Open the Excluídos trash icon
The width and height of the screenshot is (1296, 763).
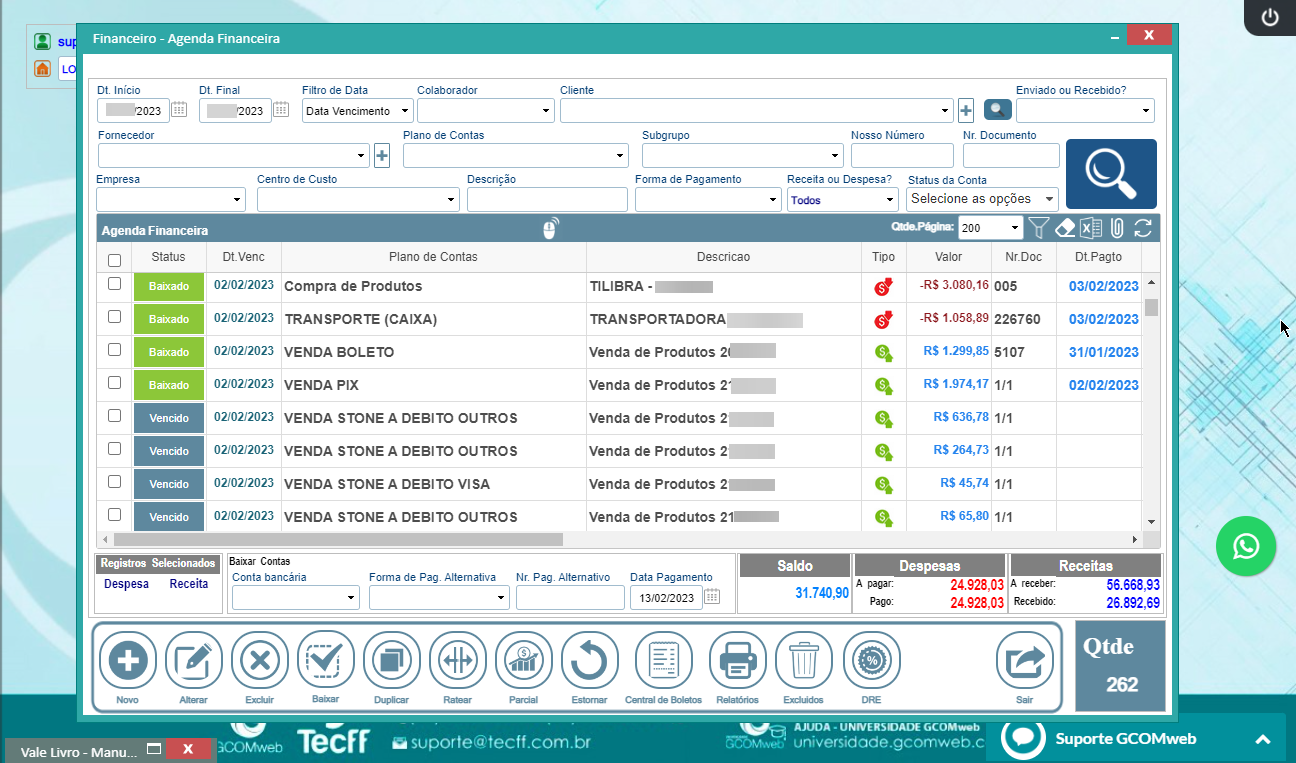pyautogui.click(x=803, y=660)
